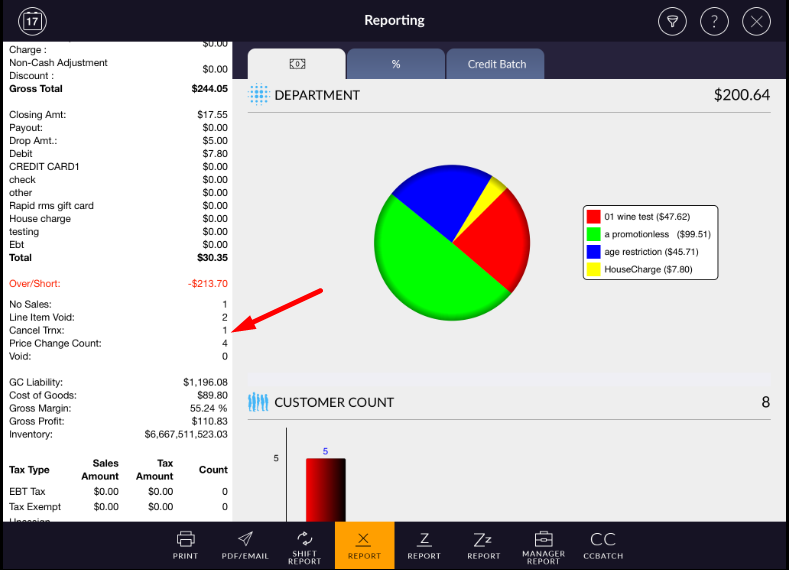789x570 pixels.
Task: Close the Reporting screen
Action: (x=757, y=21)
